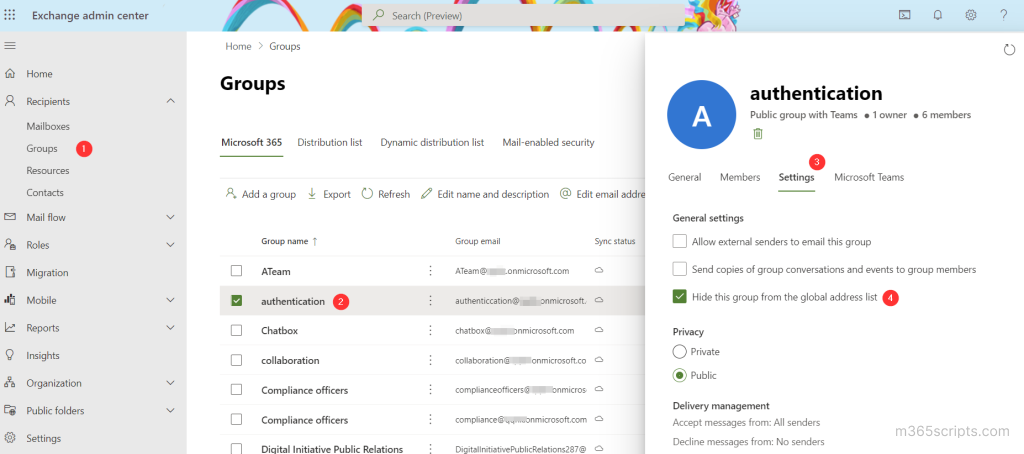Click the Reports chart icon
1024x454 pixels.
pos(10,327)
